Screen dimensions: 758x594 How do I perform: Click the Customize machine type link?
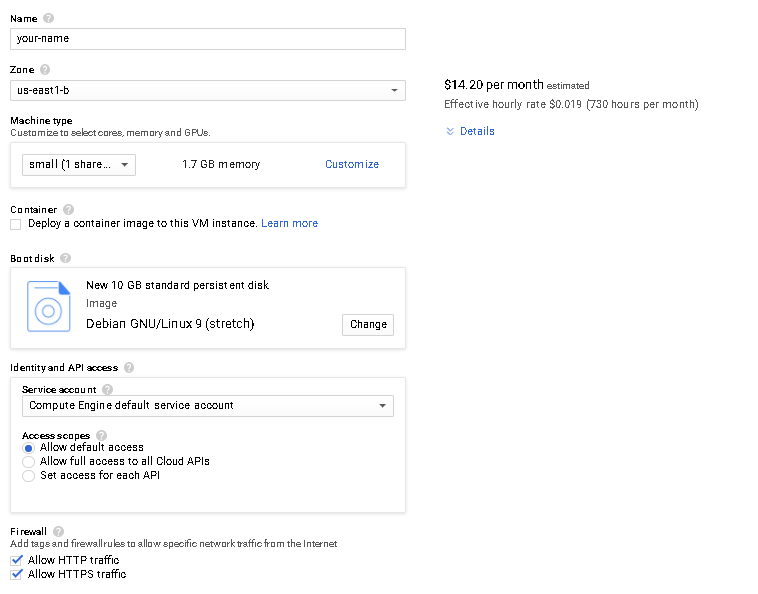(352, 164)
